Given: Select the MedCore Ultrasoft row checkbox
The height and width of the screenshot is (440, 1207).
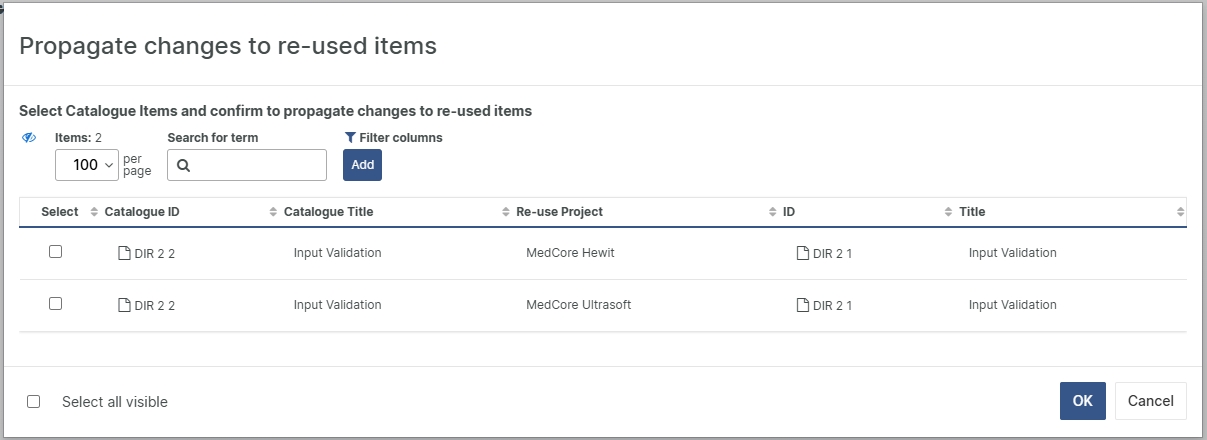Looking at the screenshot, I should (55, 304).
